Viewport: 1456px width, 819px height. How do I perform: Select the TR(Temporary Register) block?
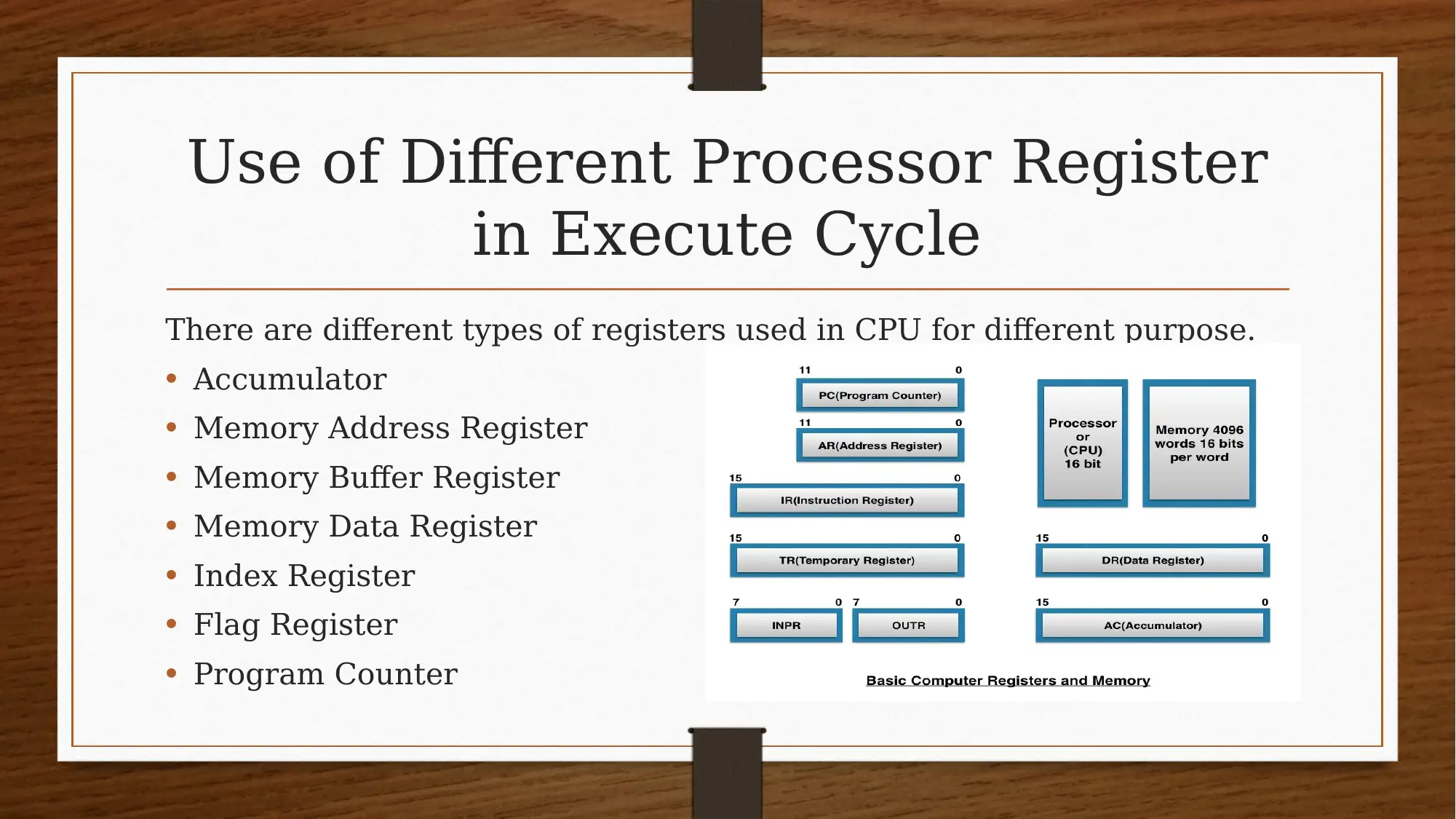849,560
